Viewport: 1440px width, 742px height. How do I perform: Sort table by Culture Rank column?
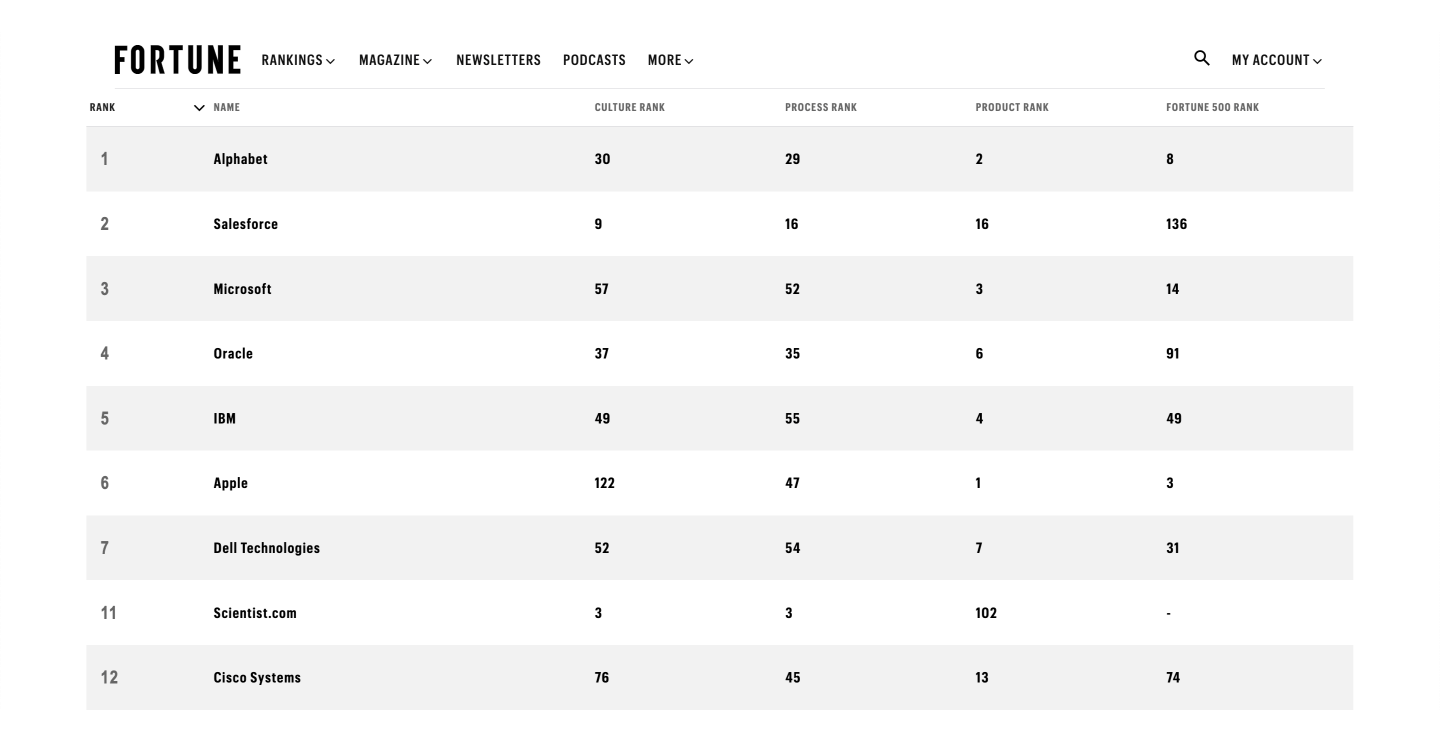click(x=630, y=108)
